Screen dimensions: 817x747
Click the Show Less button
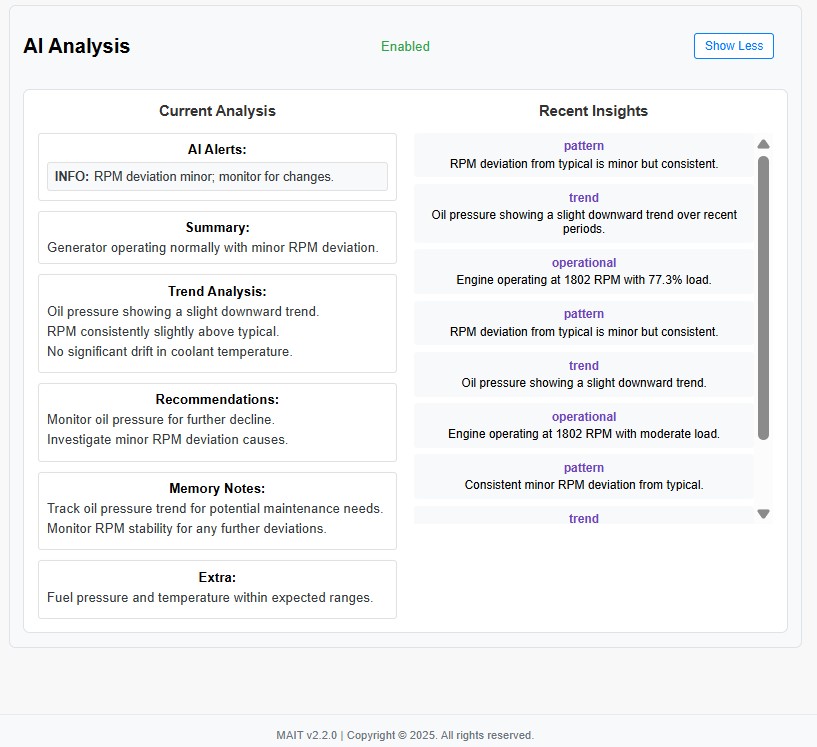pyautogui.click(x=733, y=46)
